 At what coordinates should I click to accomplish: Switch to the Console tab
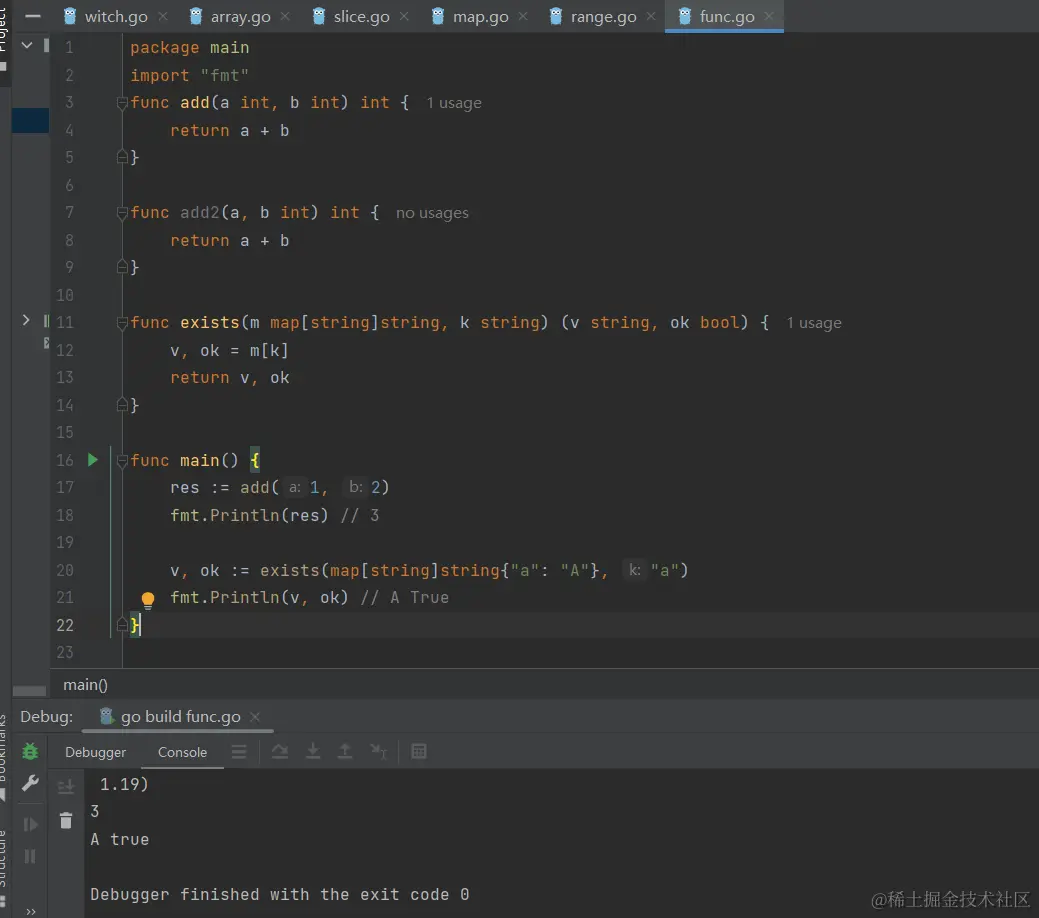[x=182, y=752]
